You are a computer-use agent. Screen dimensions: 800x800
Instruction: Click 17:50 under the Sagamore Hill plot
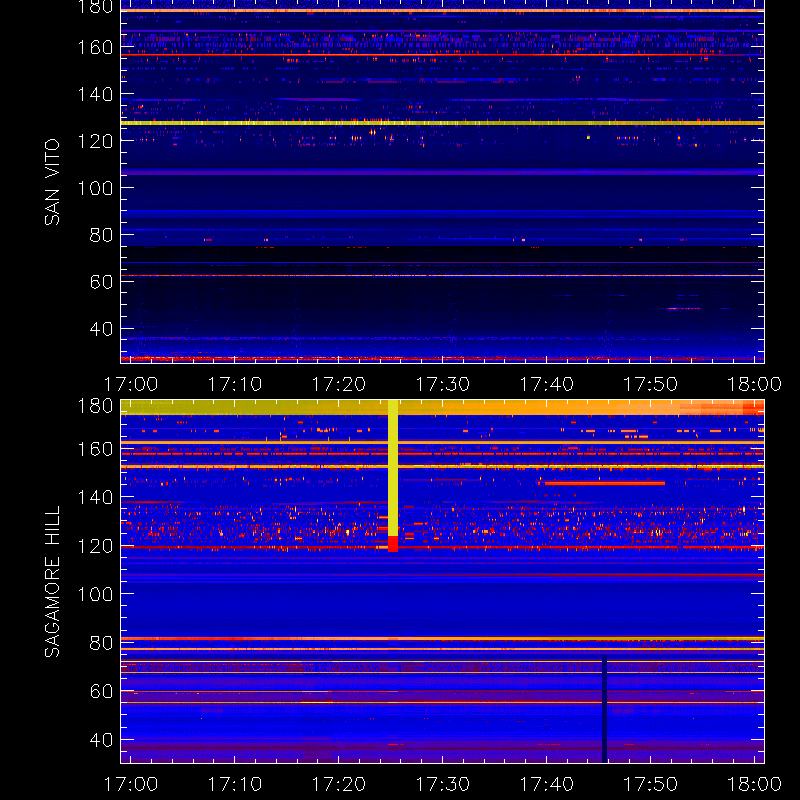click(x=651, y=784)
